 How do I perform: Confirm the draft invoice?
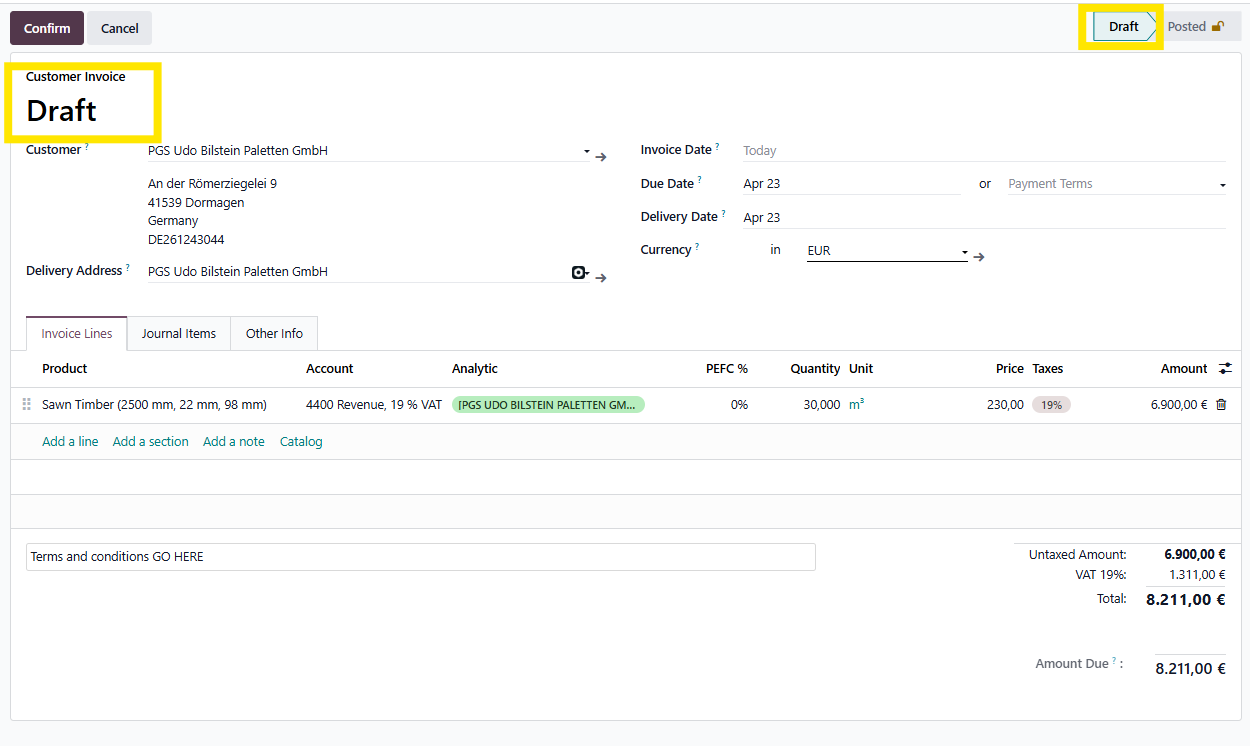tap(47, 28)
